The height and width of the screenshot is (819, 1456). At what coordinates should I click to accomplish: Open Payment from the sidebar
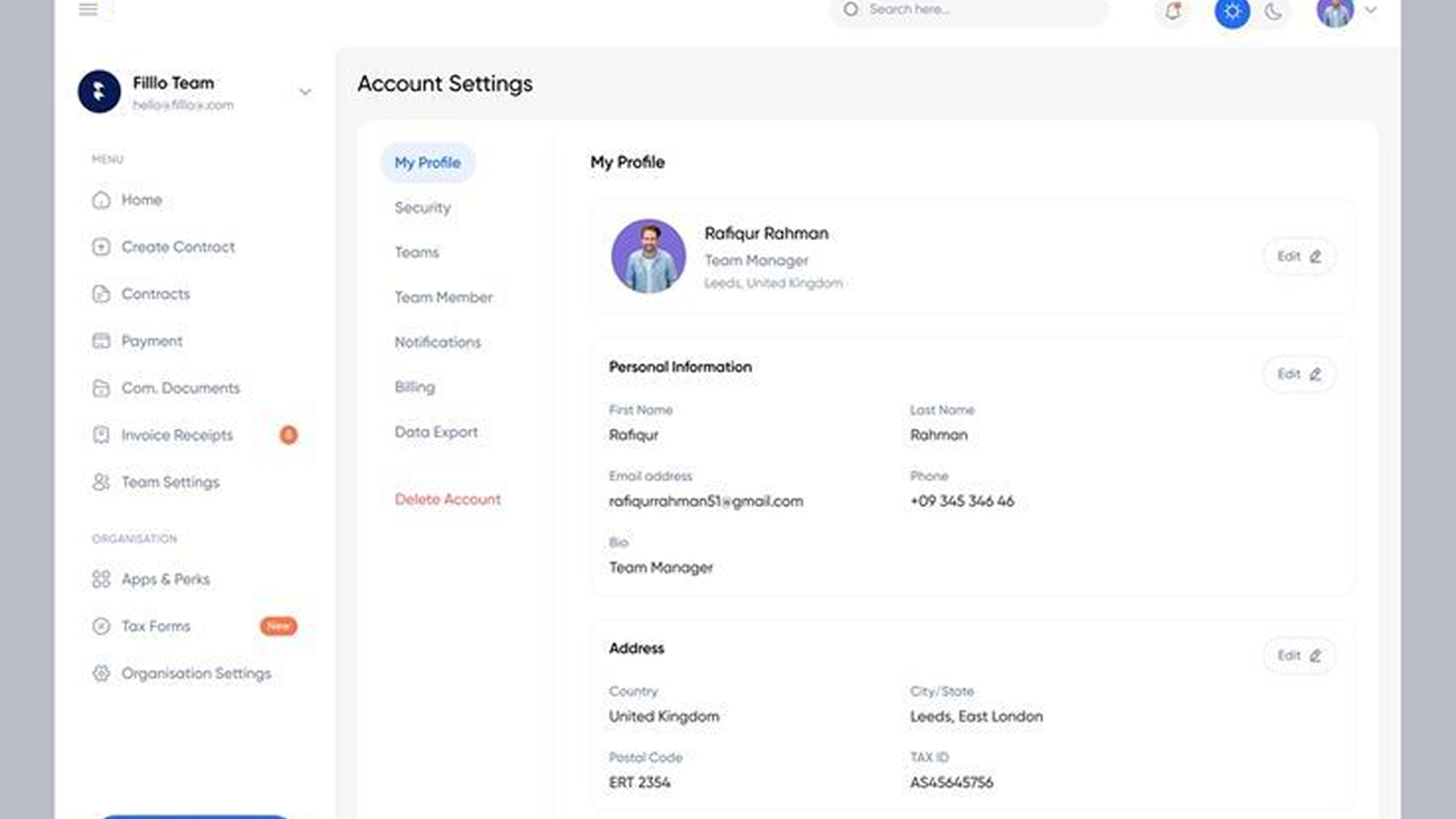point(152,341)
